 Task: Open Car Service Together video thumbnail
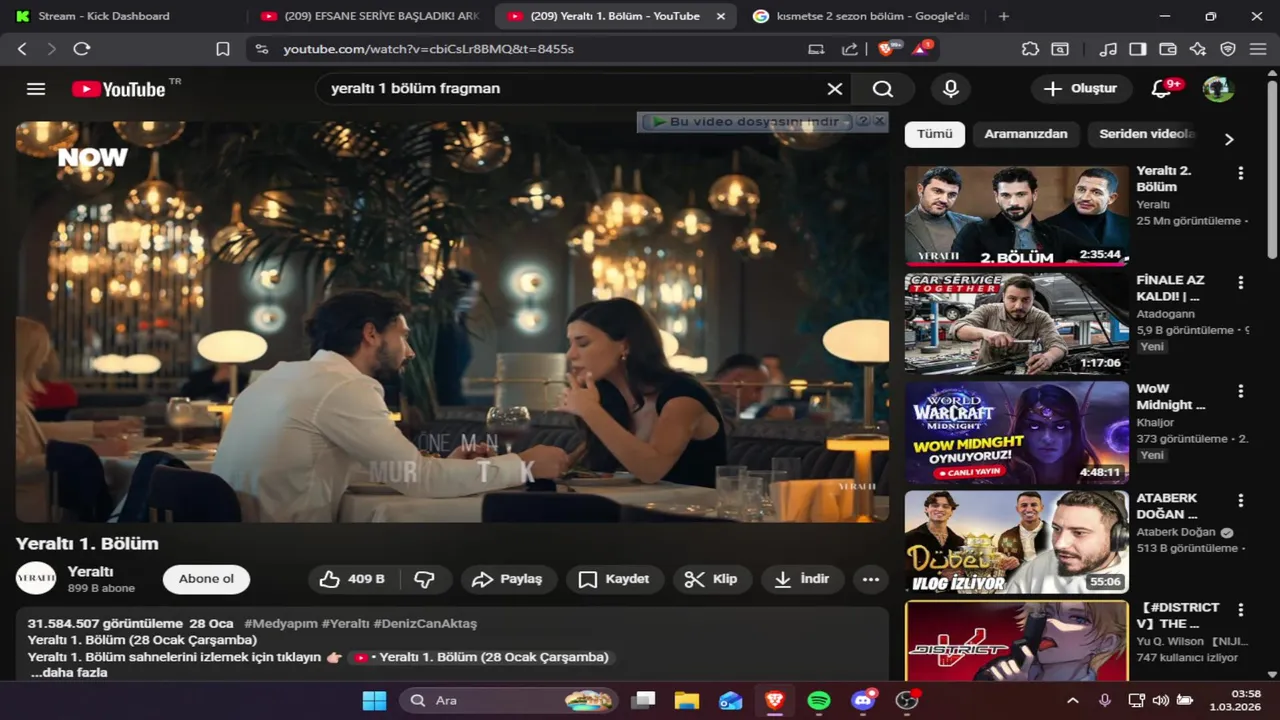pos(1017,324)
